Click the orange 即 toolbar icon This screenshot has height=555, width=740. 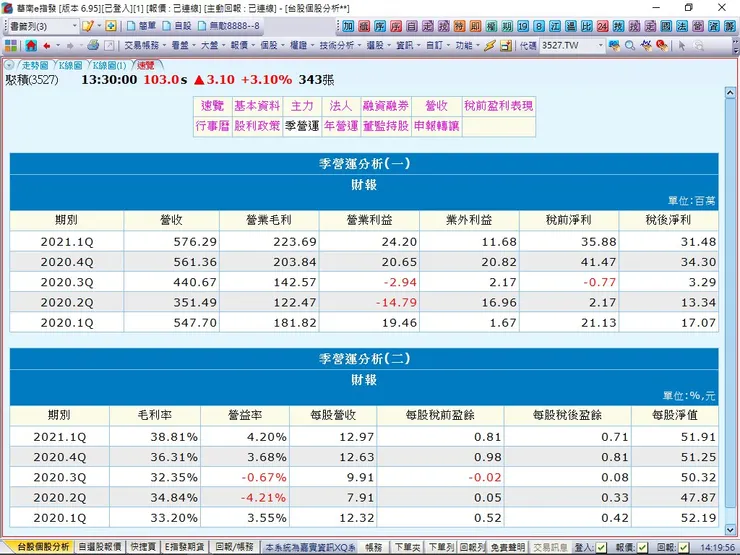[x=475, y=26]
